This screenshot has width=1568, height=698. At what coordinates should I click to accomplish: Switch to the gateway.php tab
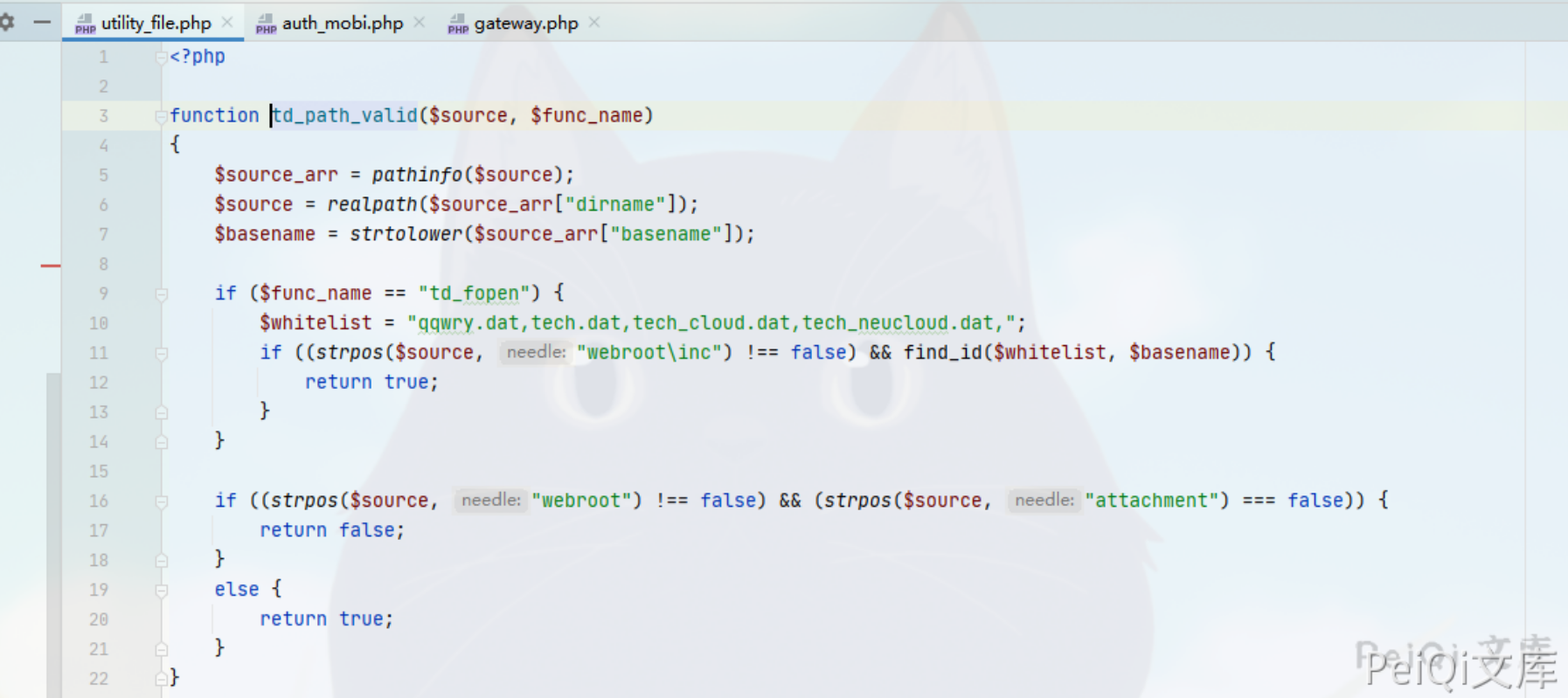525,24
